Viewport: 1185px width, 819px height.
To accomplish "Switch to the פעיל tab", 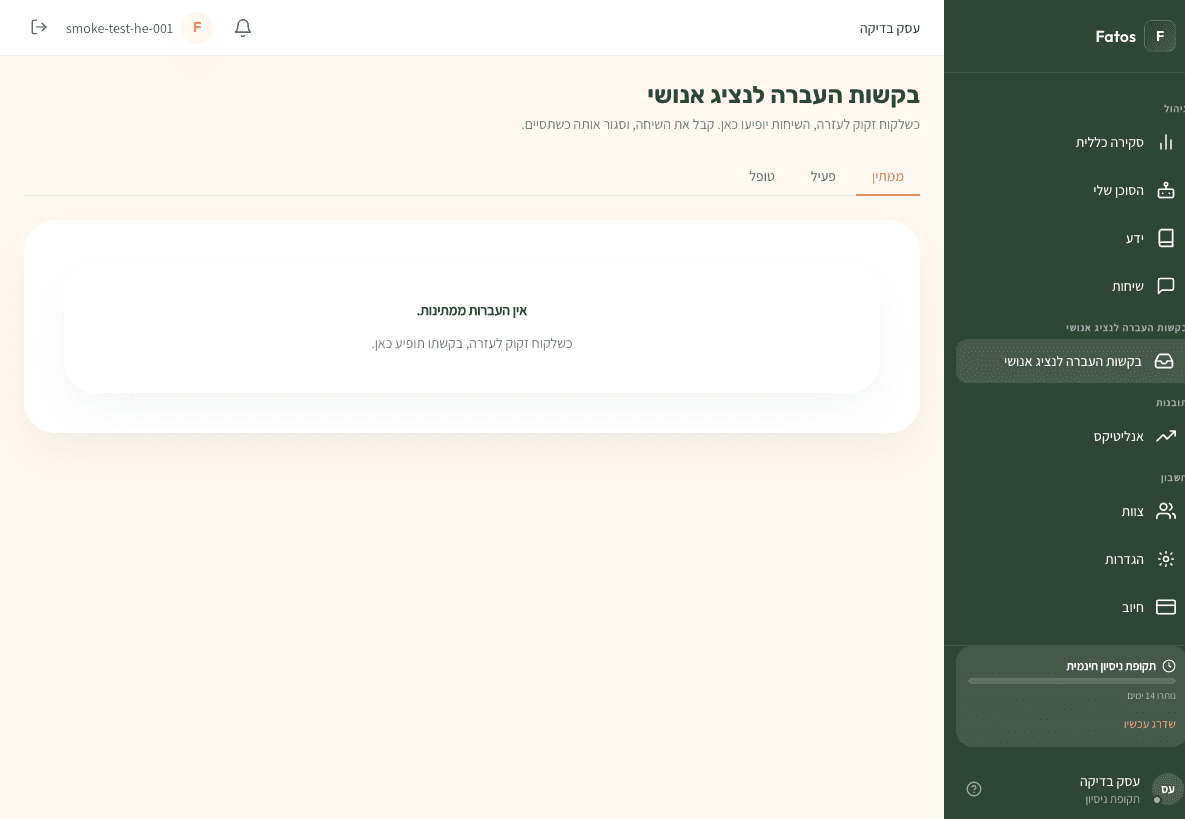I will click(x=823, y=177).
